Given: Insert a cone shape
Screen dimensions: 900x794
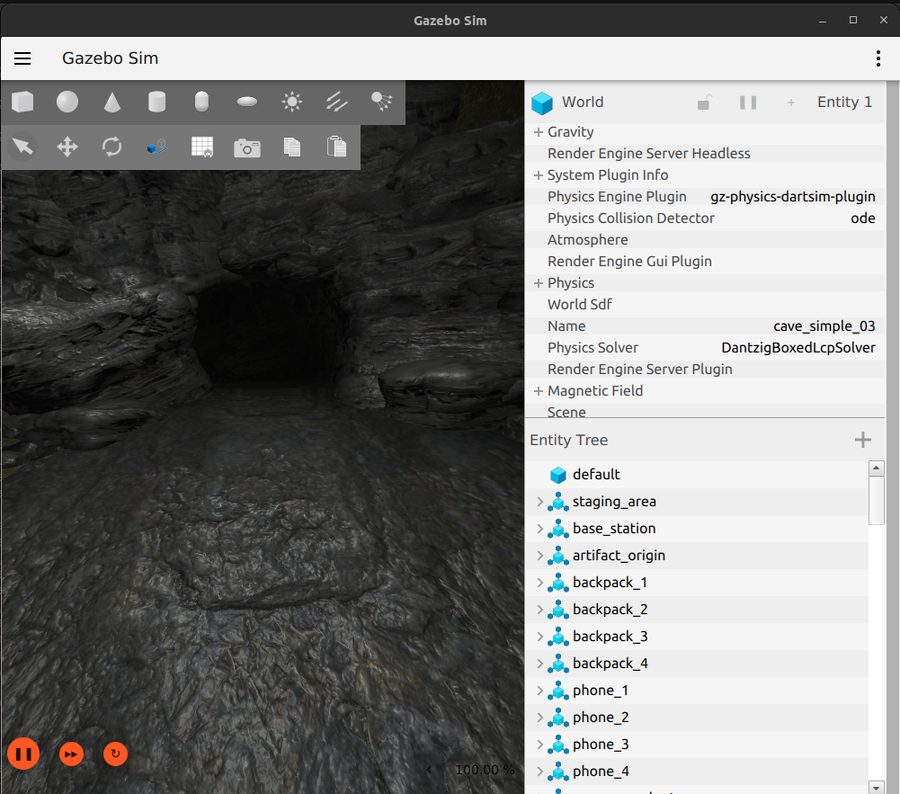Looking at the screenshot, I should pyautogui.click(x=112, y=102).
